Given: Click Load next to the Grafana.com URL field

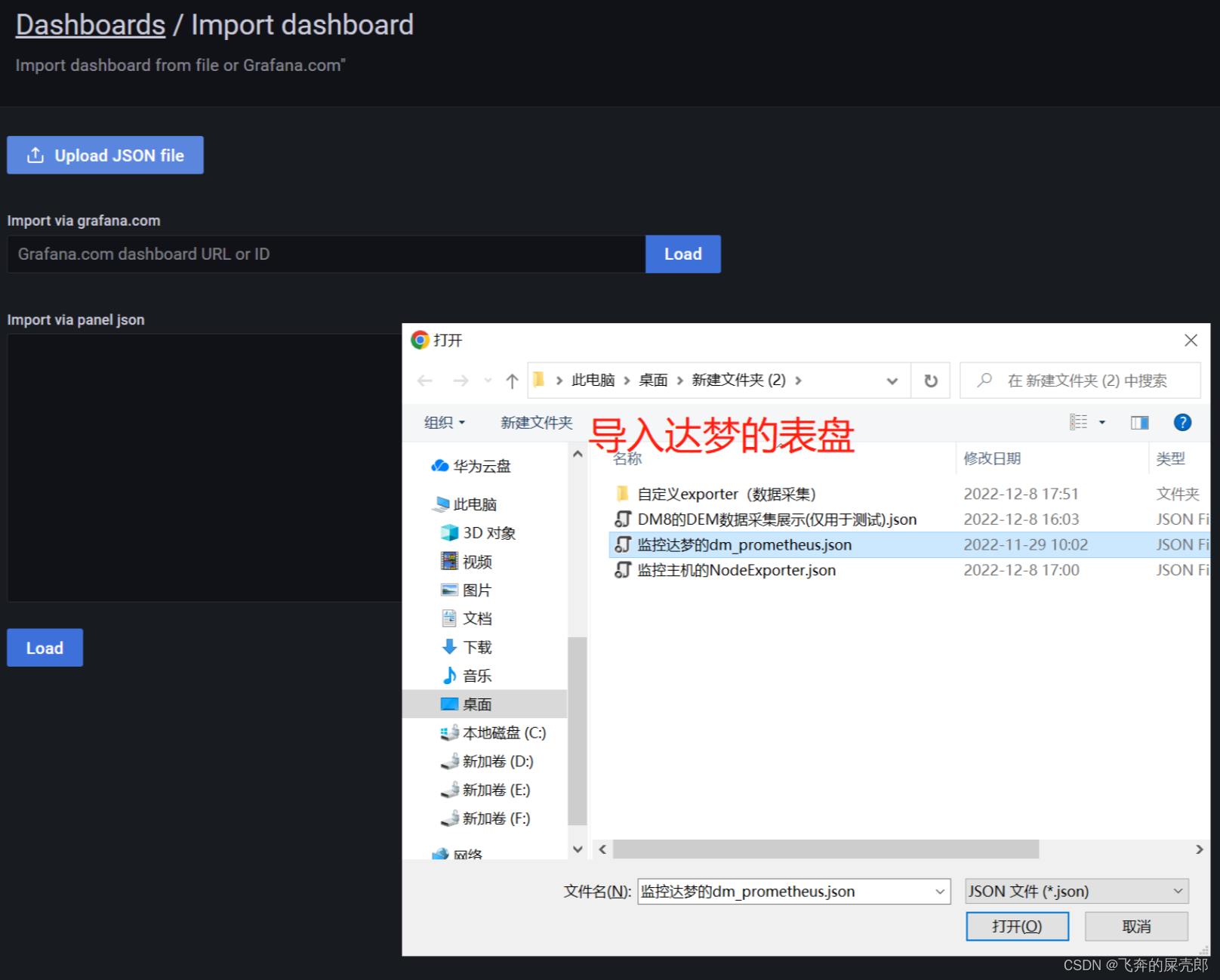Looking at the screenshot, I should tap(682, 254).
